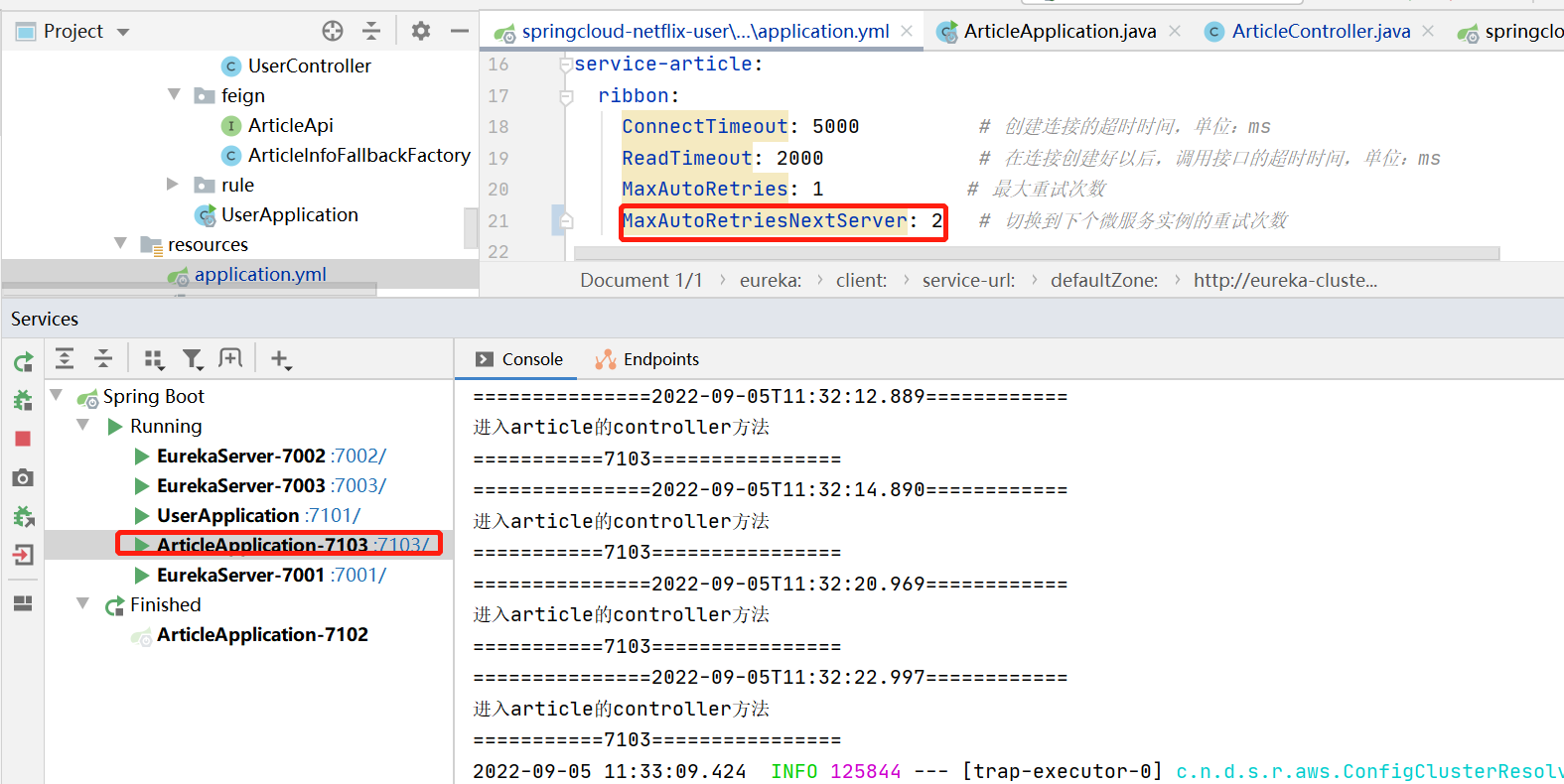Image resolution: width=1564 pixels, height=784 pixels.
Task: Collapse the Spring Boot node
Action: (57, 395)
